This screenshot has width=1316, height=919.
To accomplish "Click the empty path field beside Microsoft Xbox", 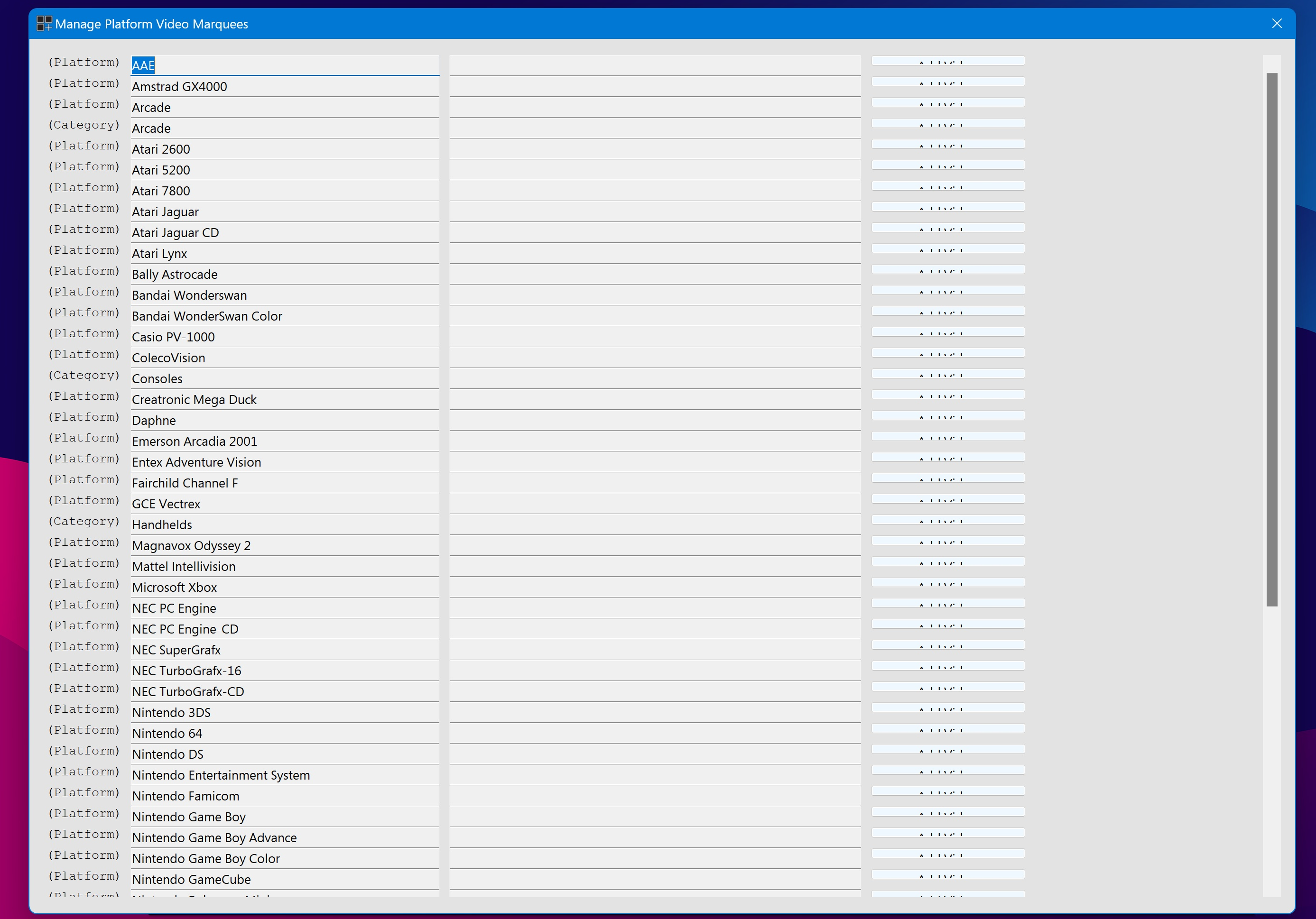I will (x=655, y=587).
